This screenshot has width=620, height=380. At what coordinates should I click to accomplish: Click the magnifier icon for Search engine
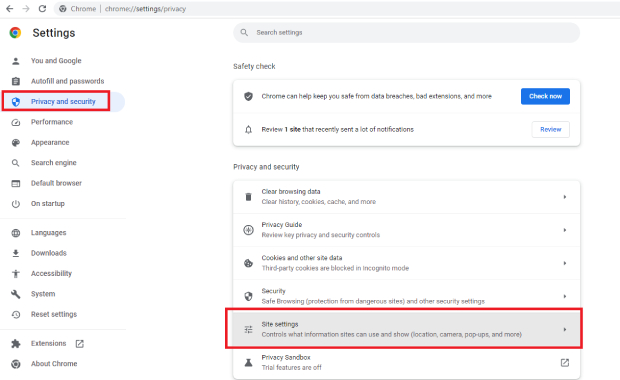click(x=15, y=163)
